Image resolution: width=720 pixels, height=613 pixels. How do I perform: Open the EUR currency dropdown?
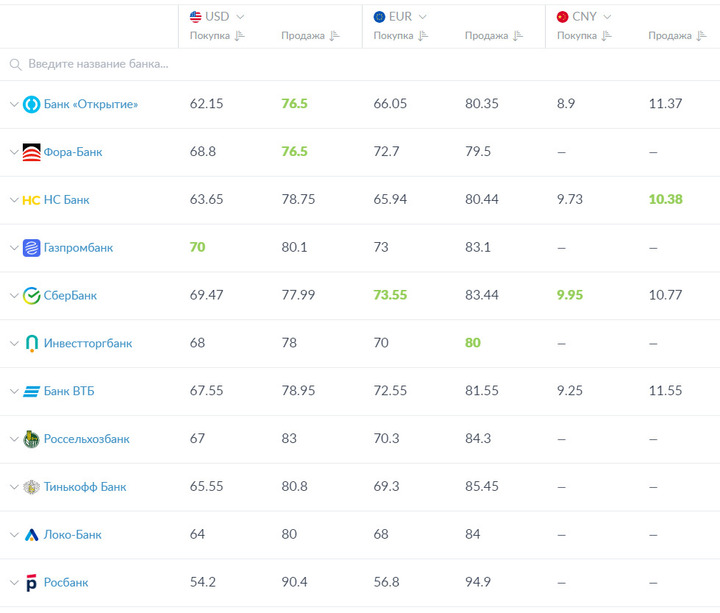point(423,17)
